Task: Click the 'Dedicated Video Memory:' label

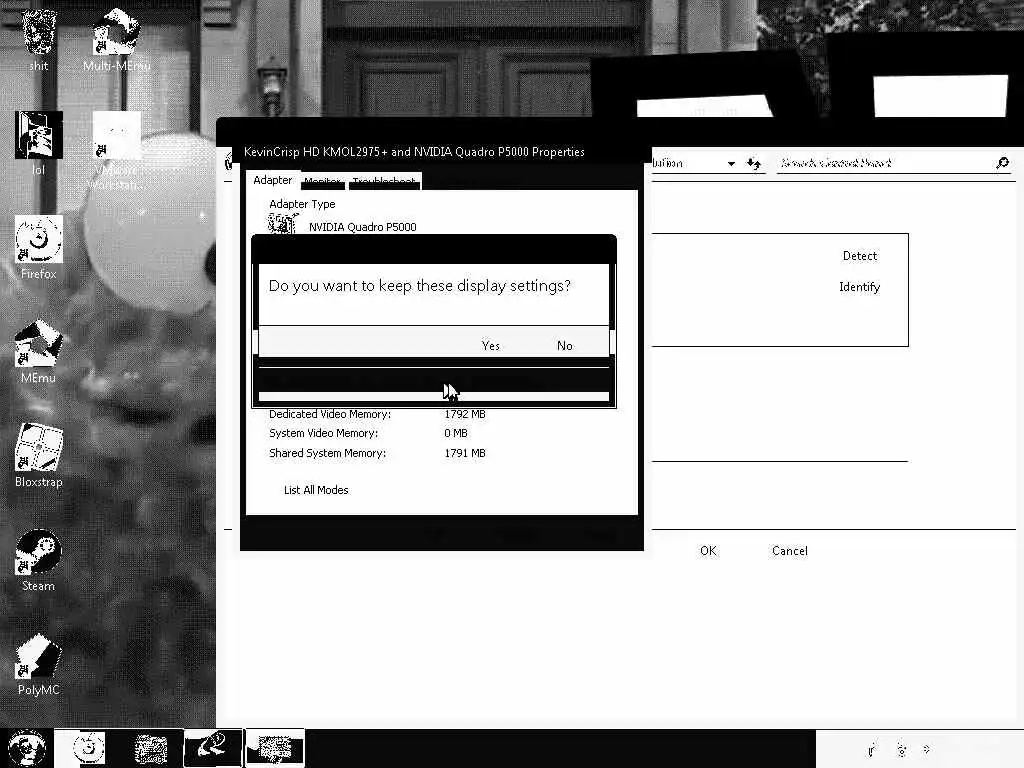Action: (330, 414)
